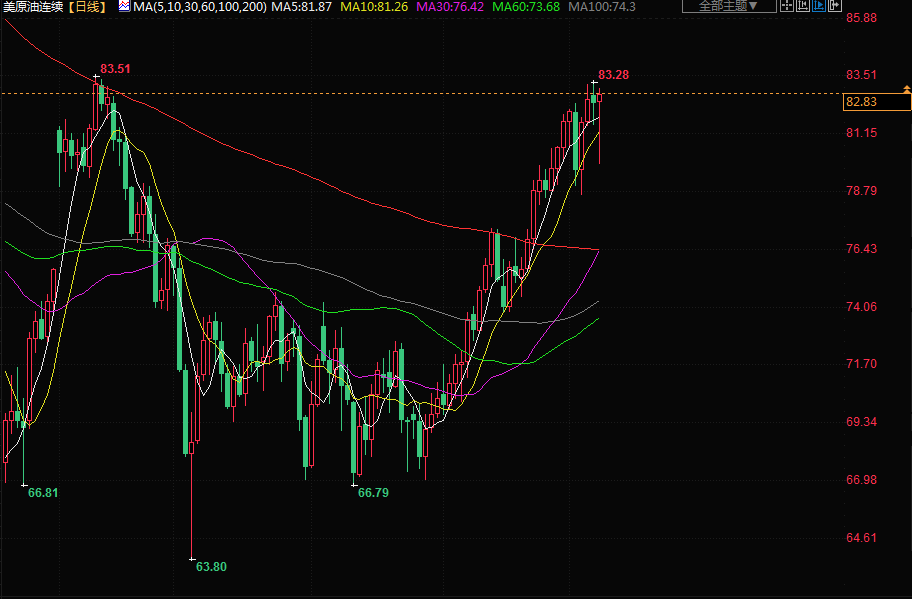The height and width of the screenshot is (599, 912).
Task: Open MA(5,10,30,60,100,200) parameter settings
Action: [x=200, y=7]
